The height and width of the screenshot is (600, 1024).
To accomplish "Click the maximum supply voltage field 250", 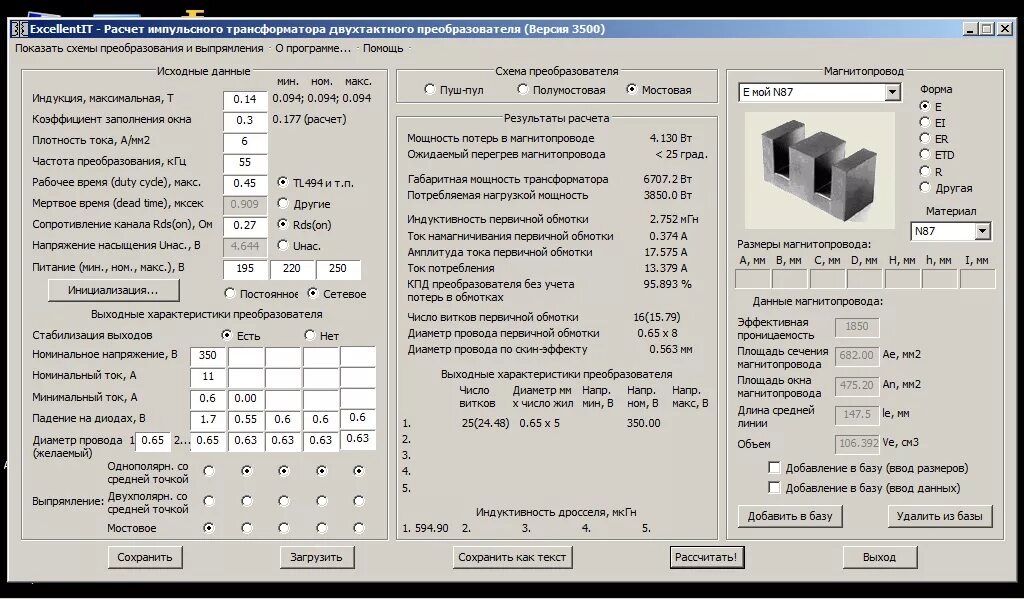I will [x=338, y=268].
